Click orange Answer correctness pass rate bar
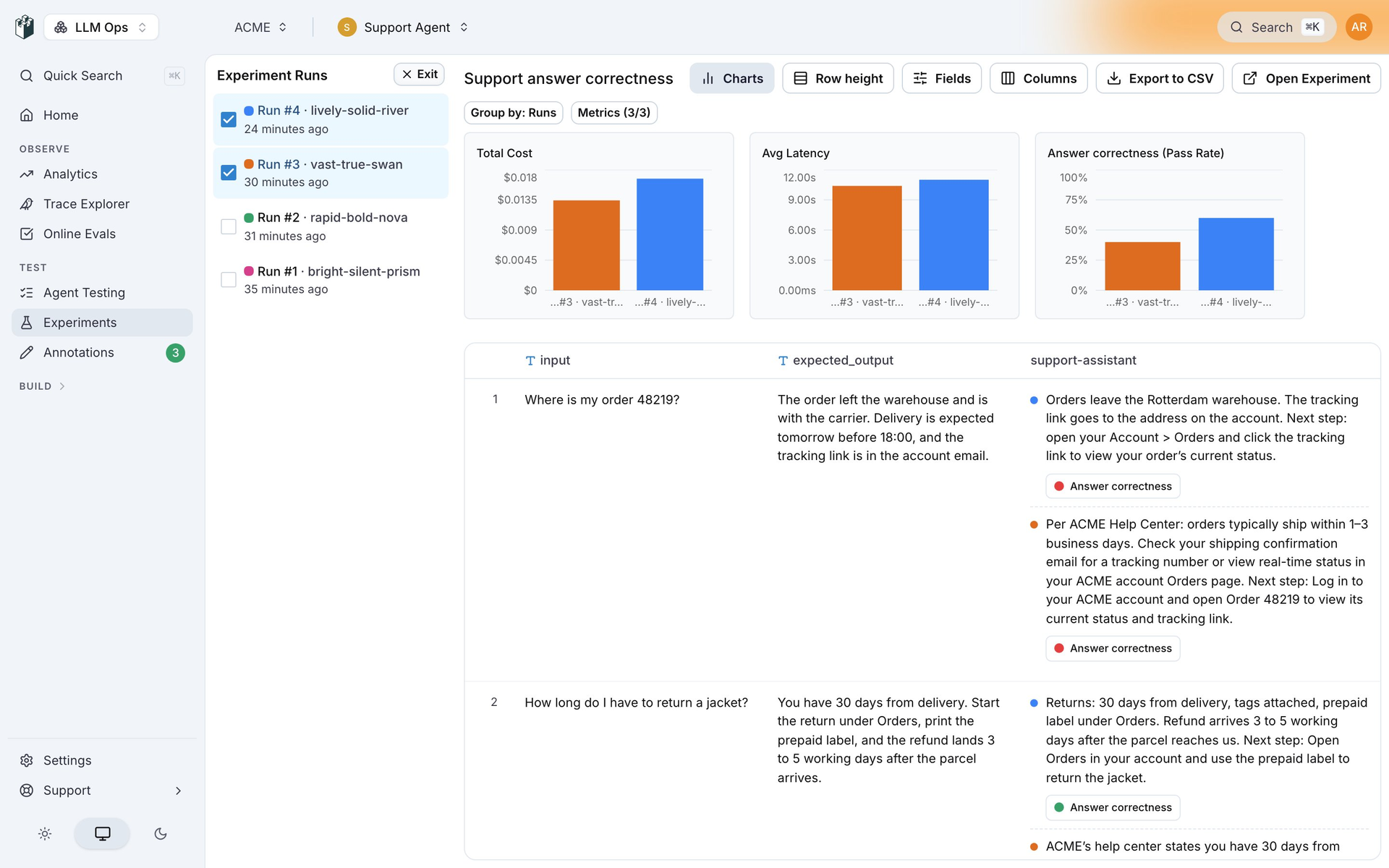 click(x=1142, y=266)
